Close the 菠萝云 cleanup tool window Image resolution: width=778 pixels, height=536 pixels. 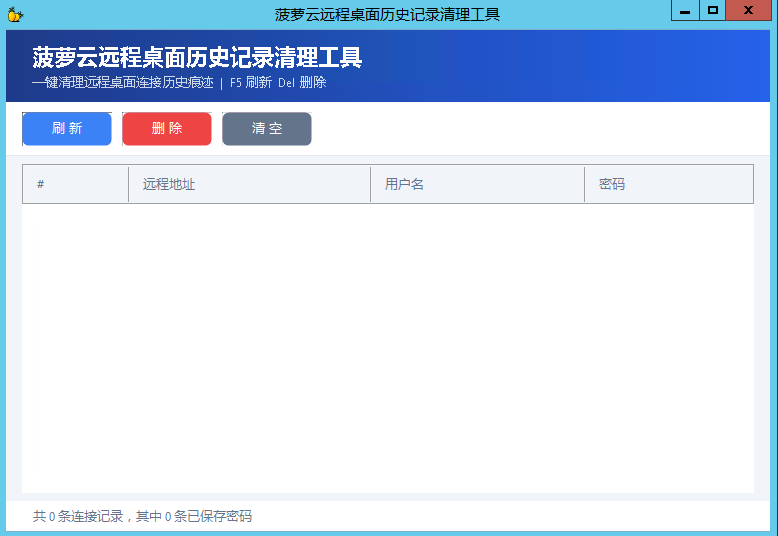tap(749, 11)
